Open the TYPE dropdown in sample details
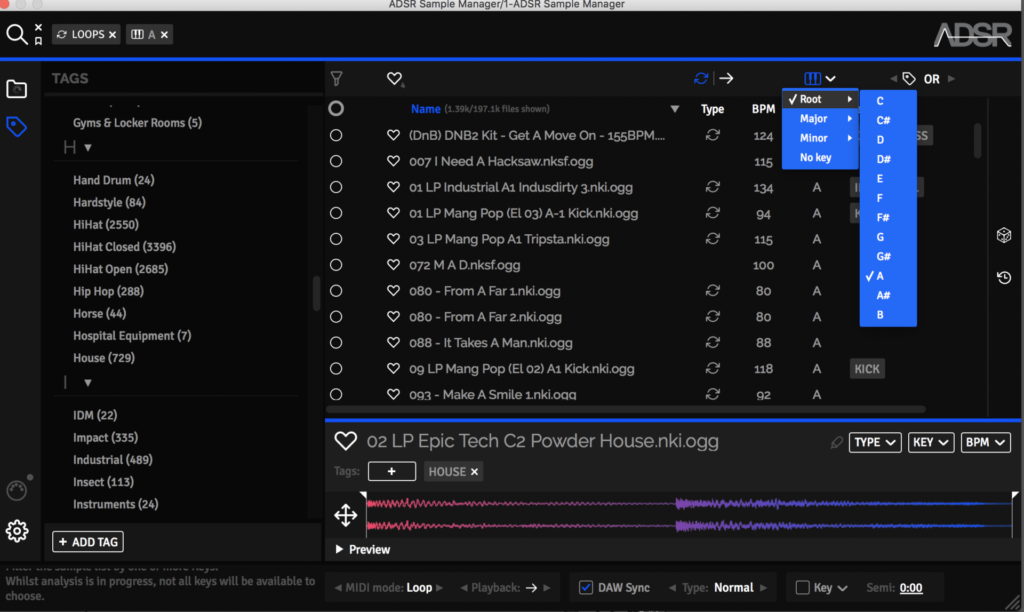The image size is (1024, 612). (x=875, y=443)
